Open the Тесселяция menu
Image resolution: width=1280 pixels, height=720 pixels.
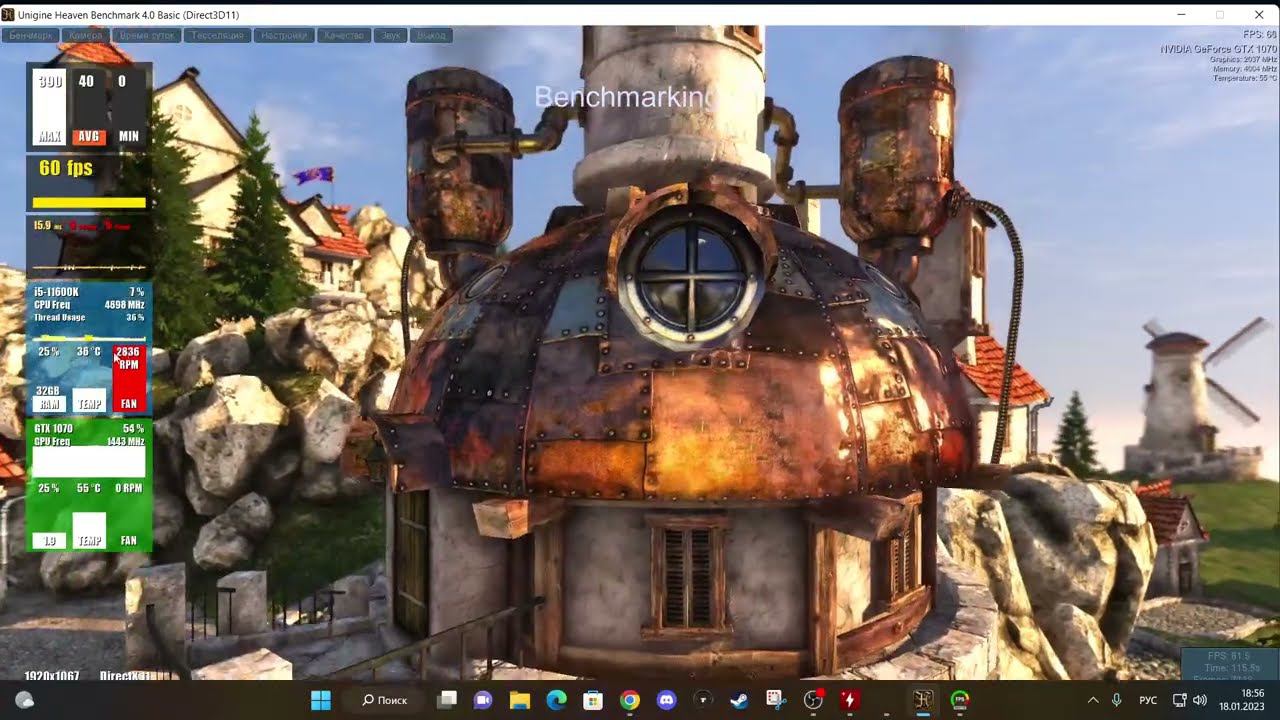(217, 35)
